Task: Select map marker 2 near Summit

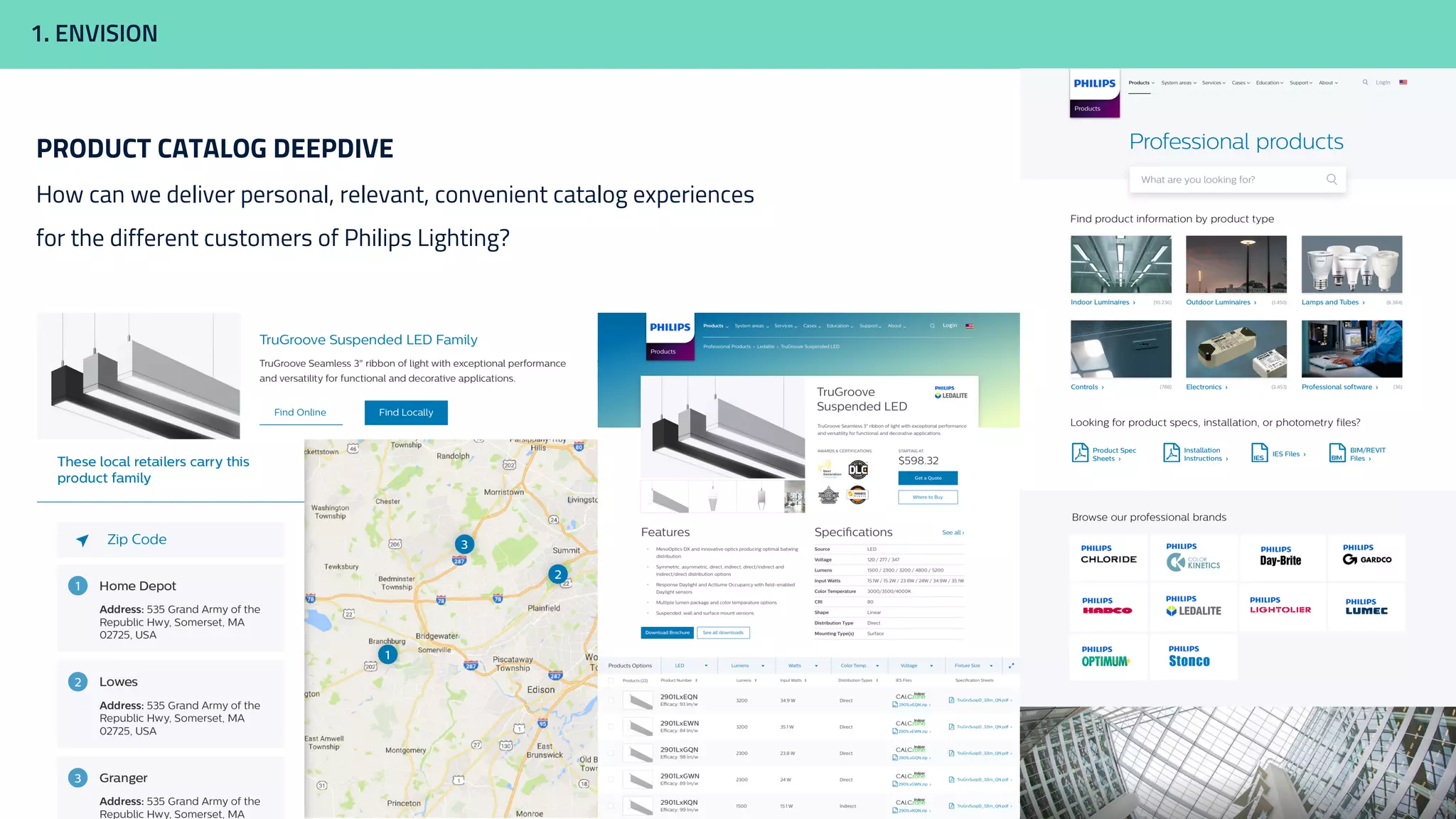Action: [x=558, y=574]
